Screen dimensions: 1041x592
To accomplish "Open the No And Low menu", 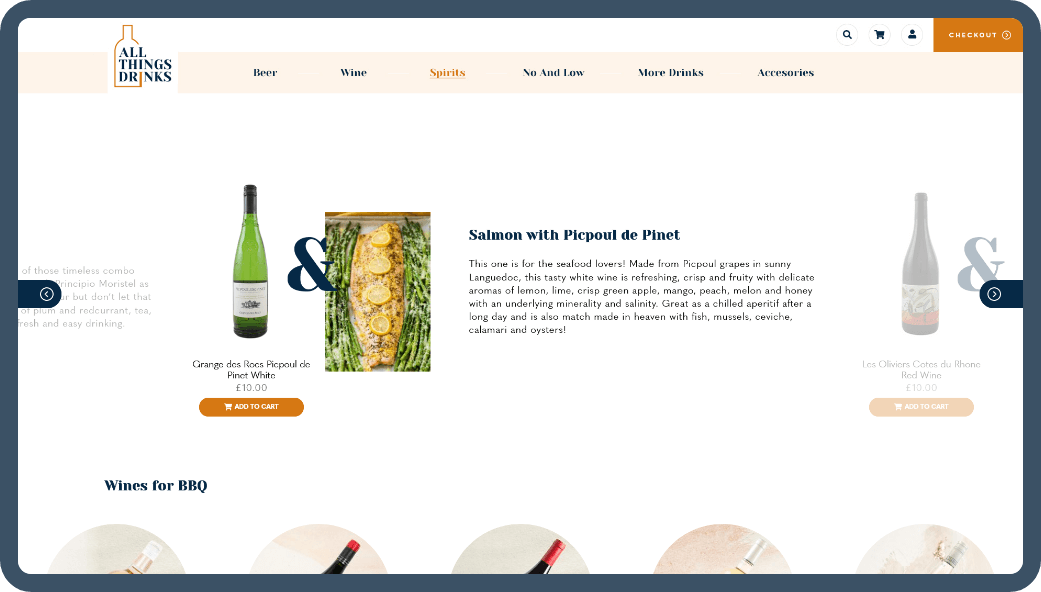I will (553, 72).
